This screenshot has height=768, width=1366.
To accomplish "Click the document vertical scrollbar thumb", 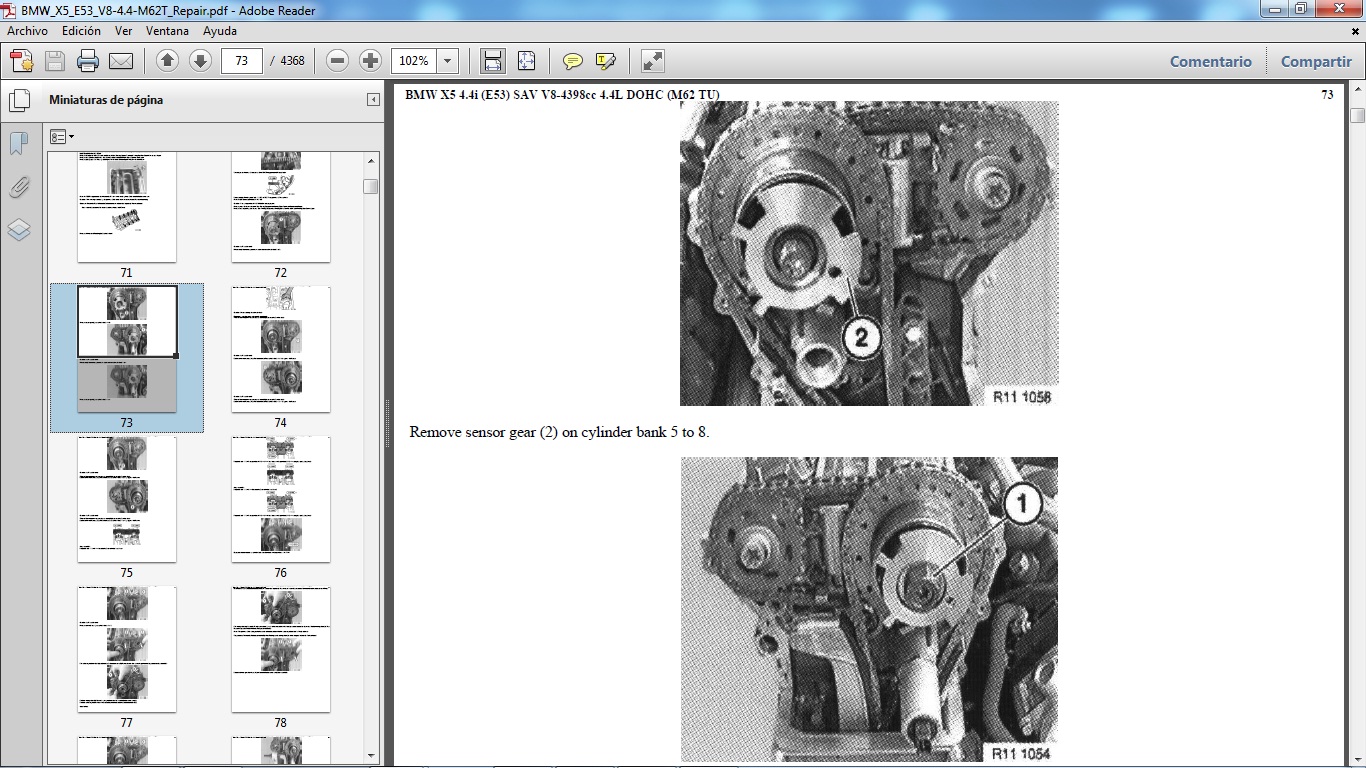I will coord(1357,115).
